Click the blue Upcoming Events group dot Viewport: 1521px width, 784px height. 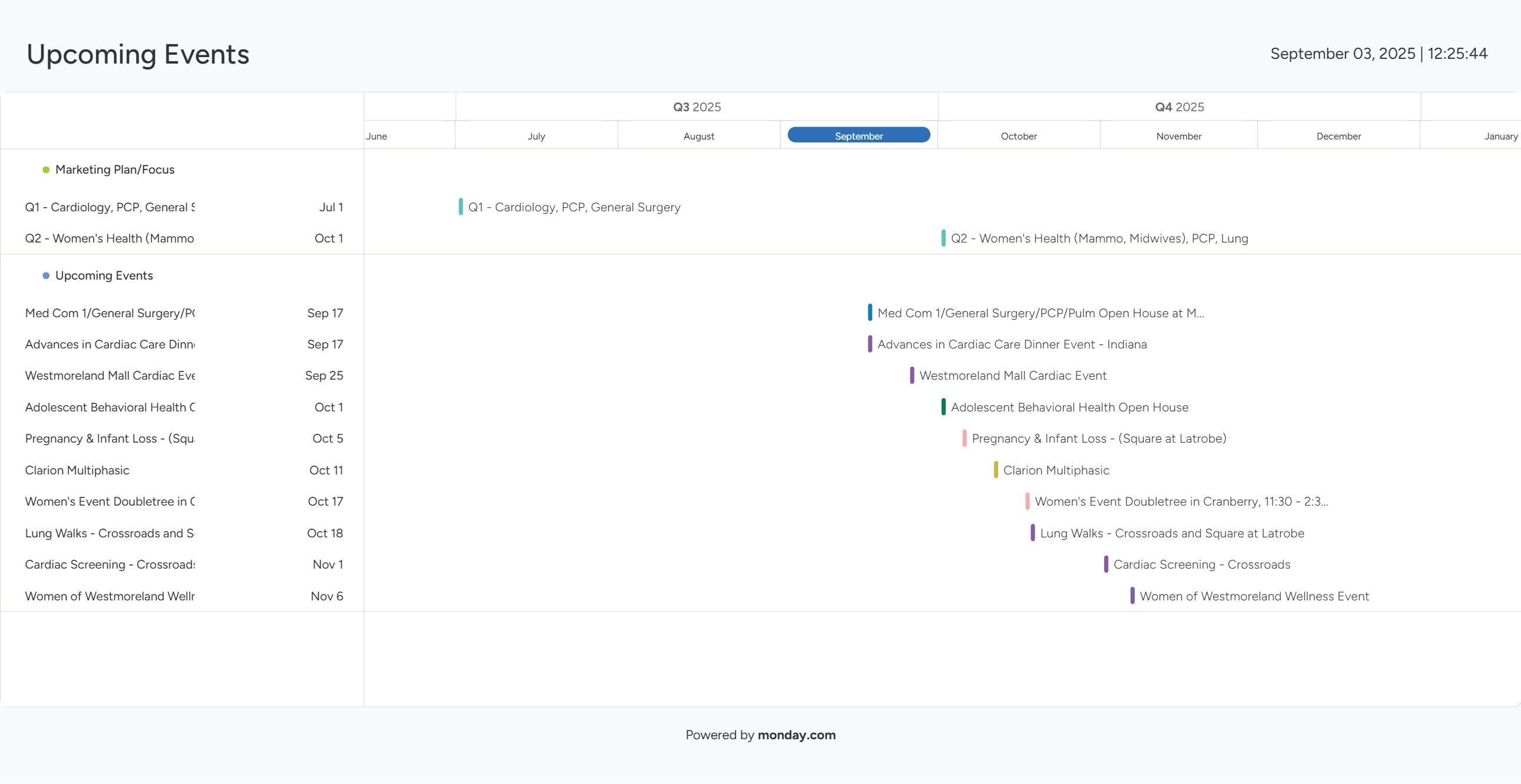(x=46, y=275)
